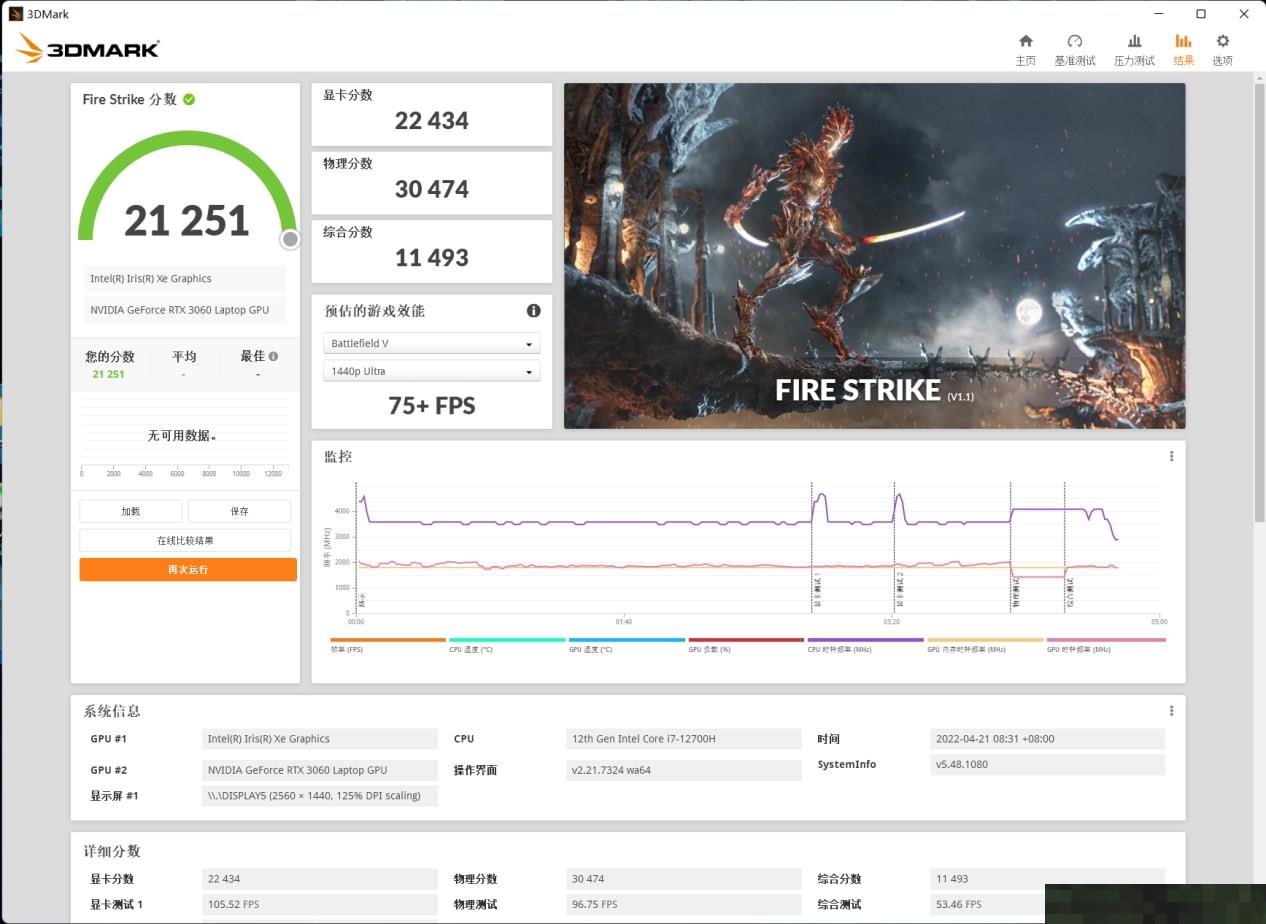Click the 3DMark logo in the header
This screenshot has height=924, width=1266.
click(x=88, y=47)
